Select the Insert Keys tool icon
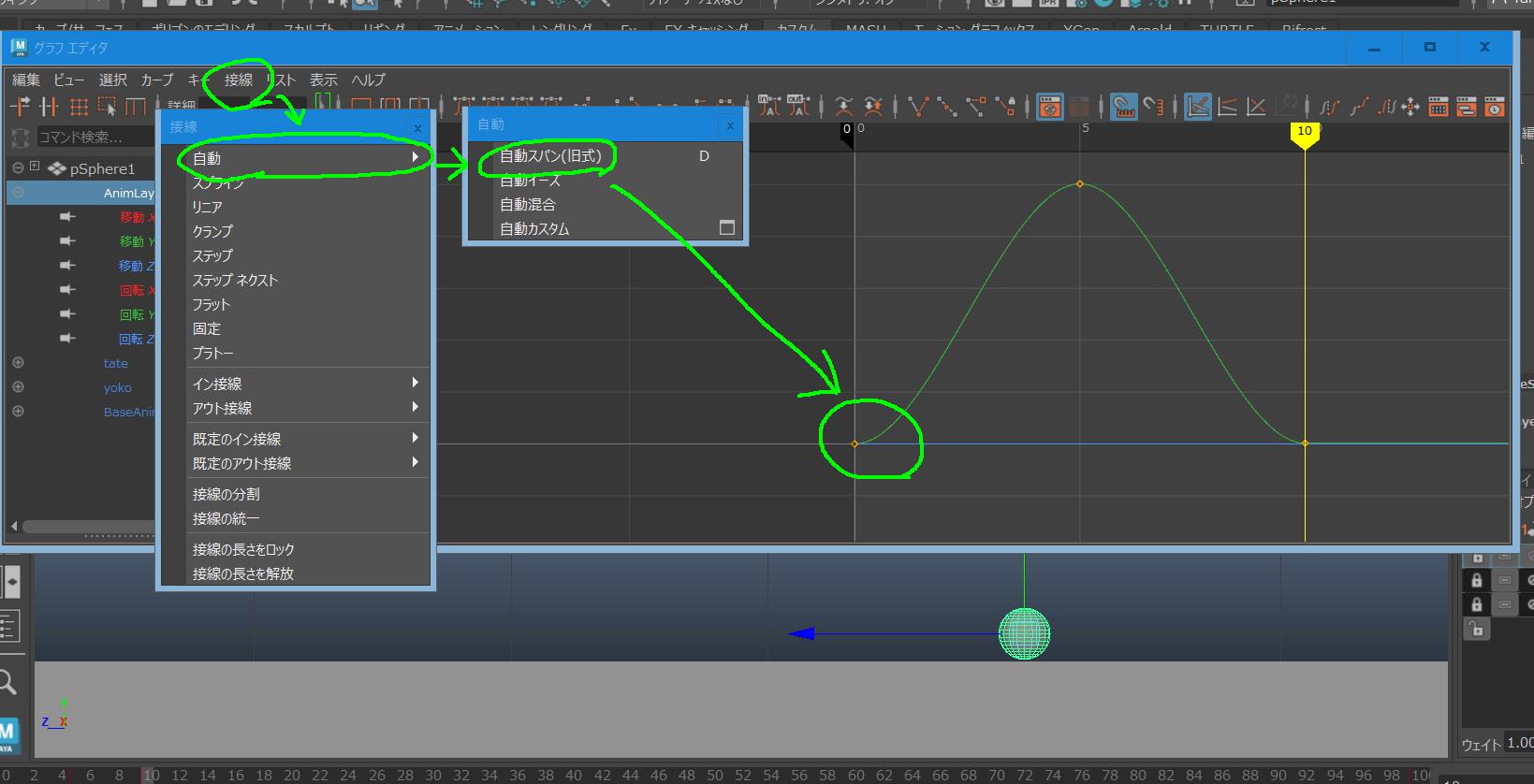This screenshot has width=1534, height=784. pyautogui.click(x=49, y=106)
